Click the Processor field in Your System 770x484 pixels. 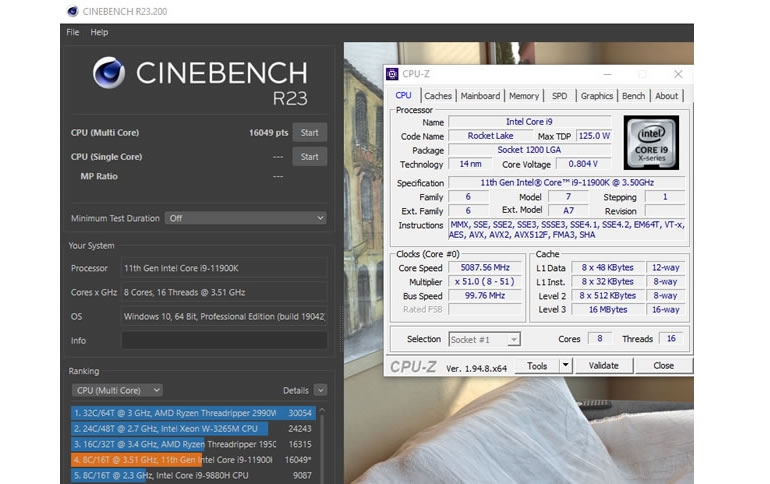coord(224,268)
